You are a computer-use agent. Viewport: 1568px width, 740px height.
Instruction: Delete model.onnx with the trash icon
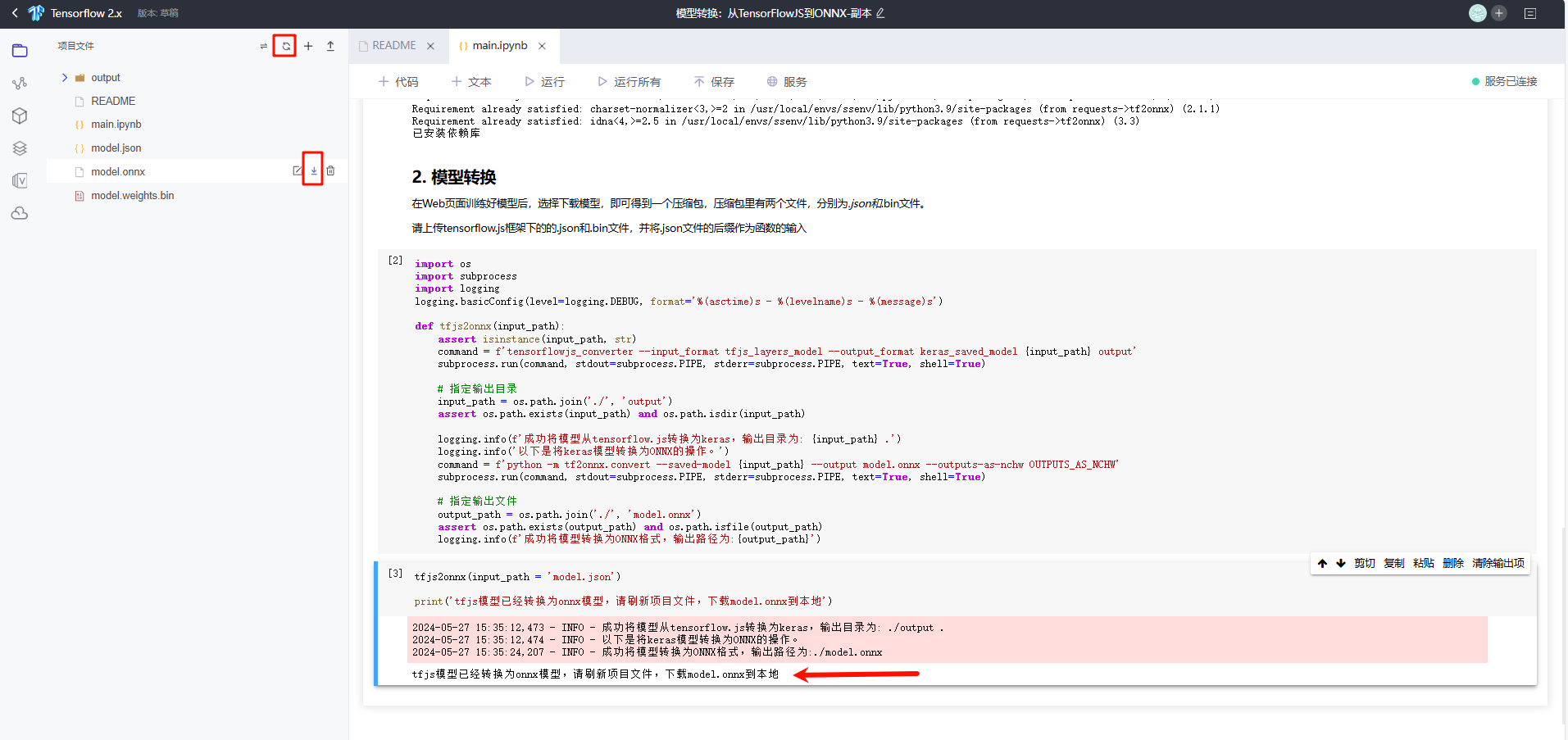[330, 170]
